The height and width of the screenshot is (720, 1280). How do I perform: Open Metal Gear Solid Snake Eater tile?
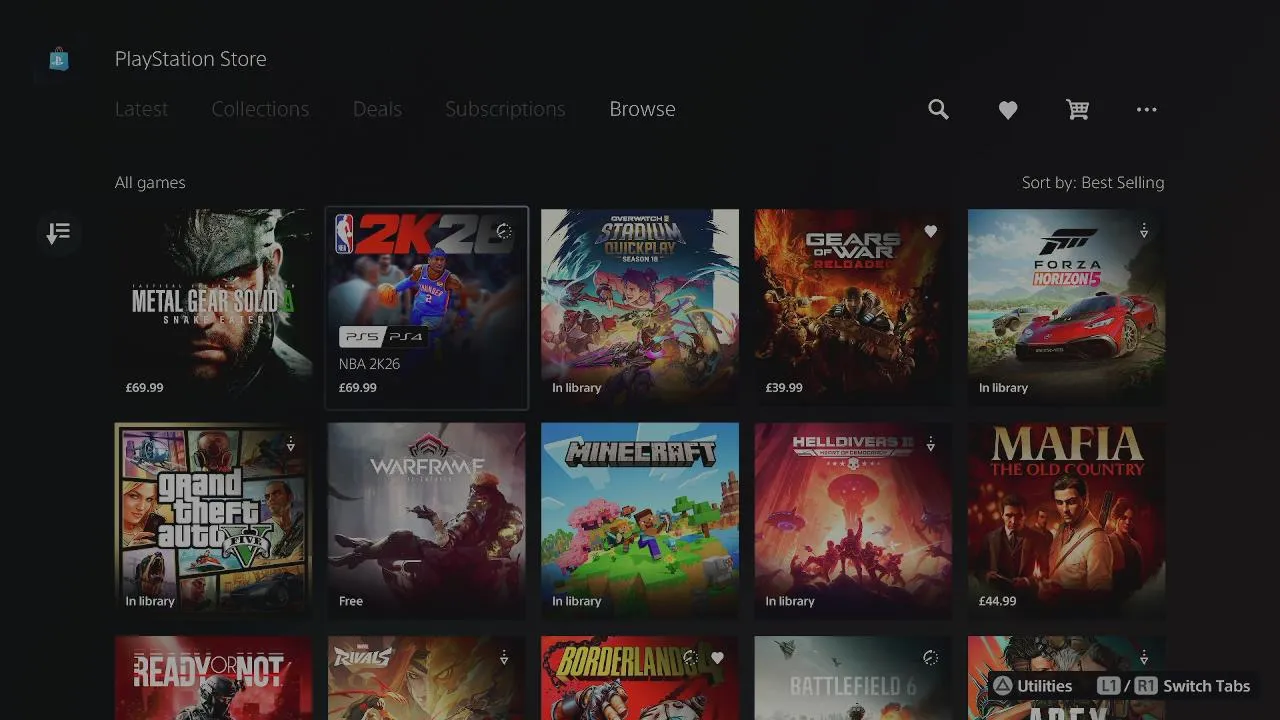213,307
